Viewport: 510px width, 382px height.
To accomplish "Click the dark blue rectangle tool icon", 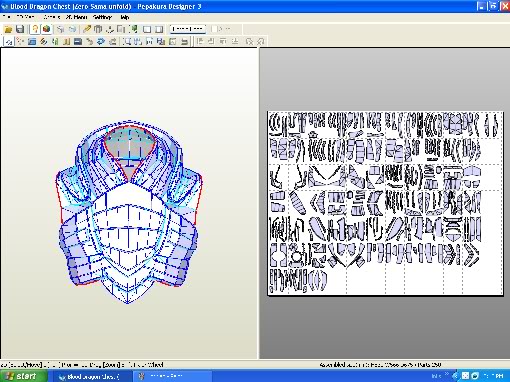I will (x=78, y=42).
